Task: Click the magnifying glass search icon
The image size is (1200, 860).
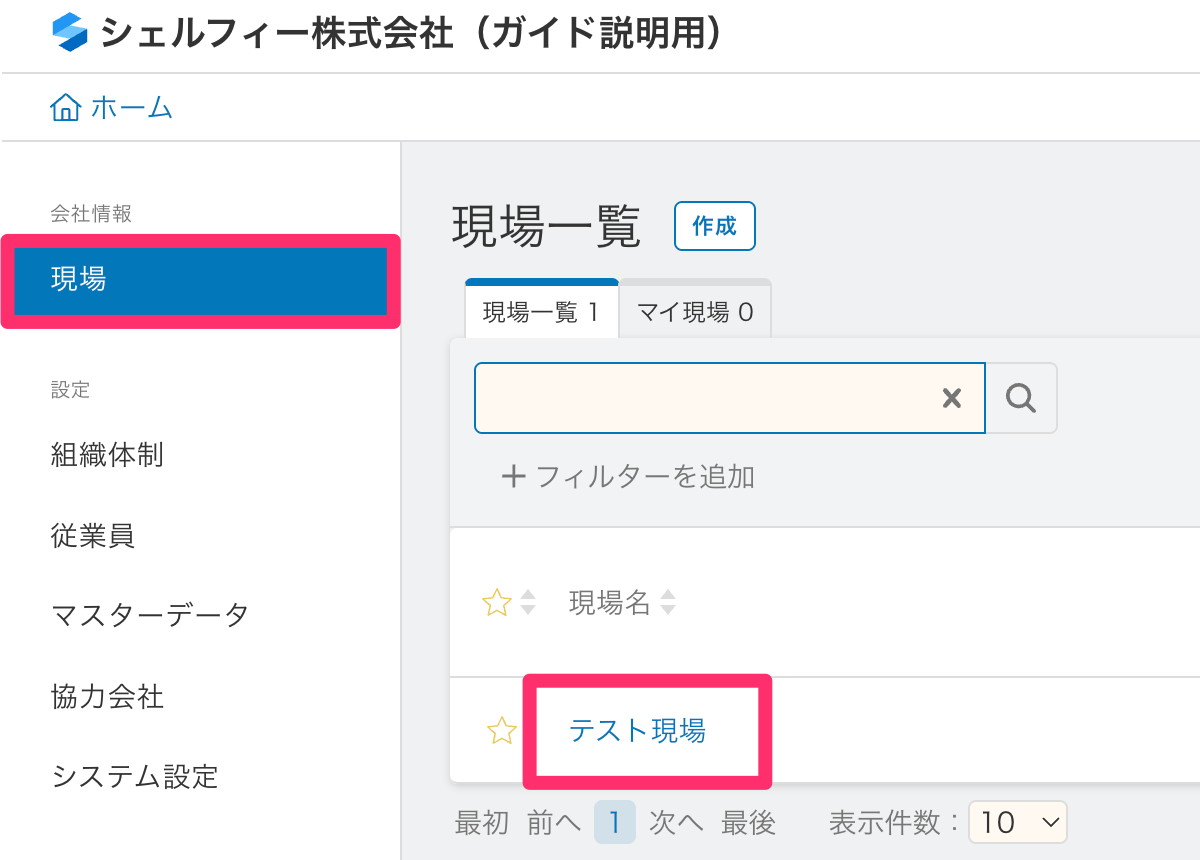Action: click(1021, 398)
